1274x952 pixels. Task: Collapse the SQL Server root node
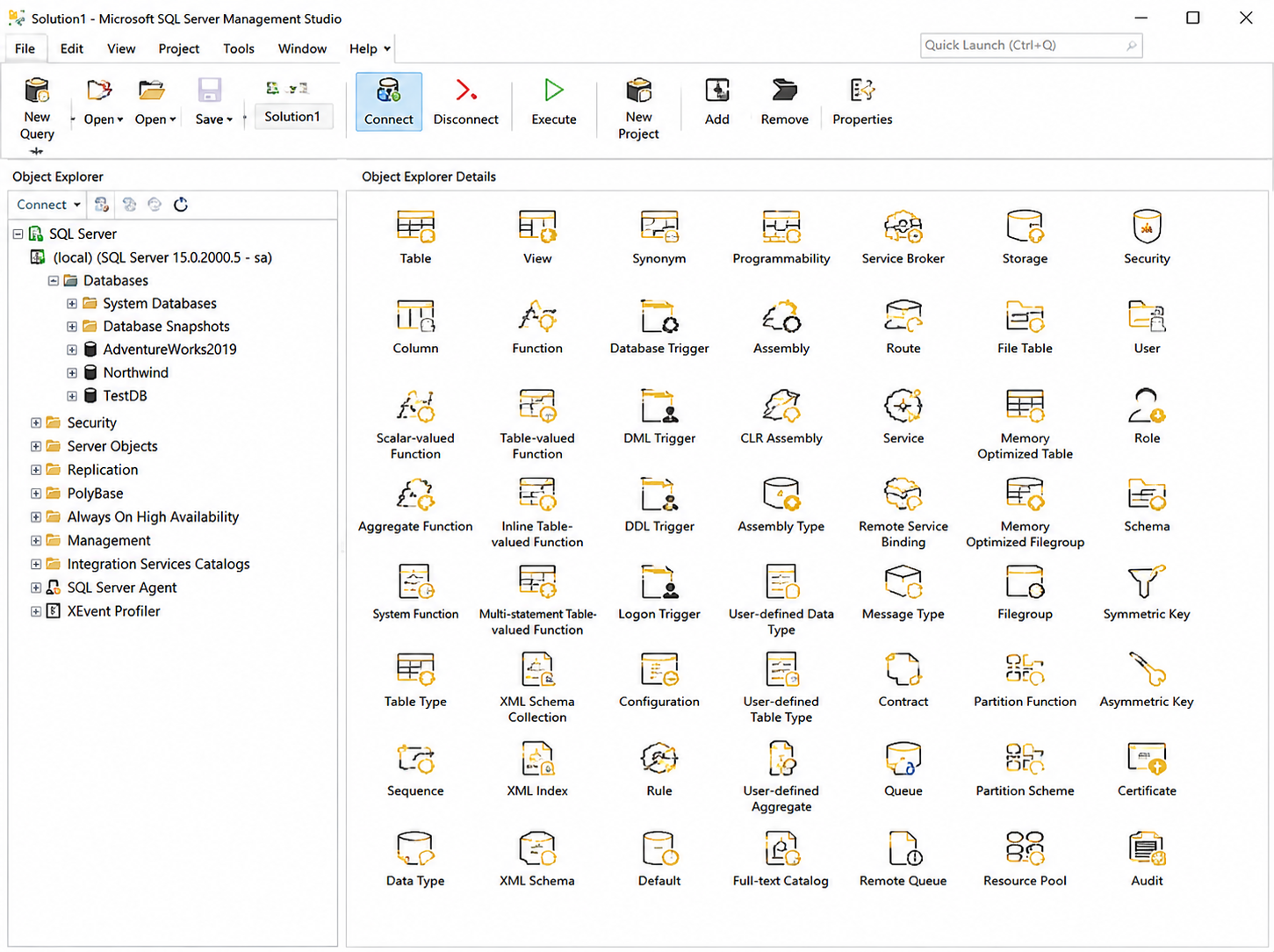point(18,234)
